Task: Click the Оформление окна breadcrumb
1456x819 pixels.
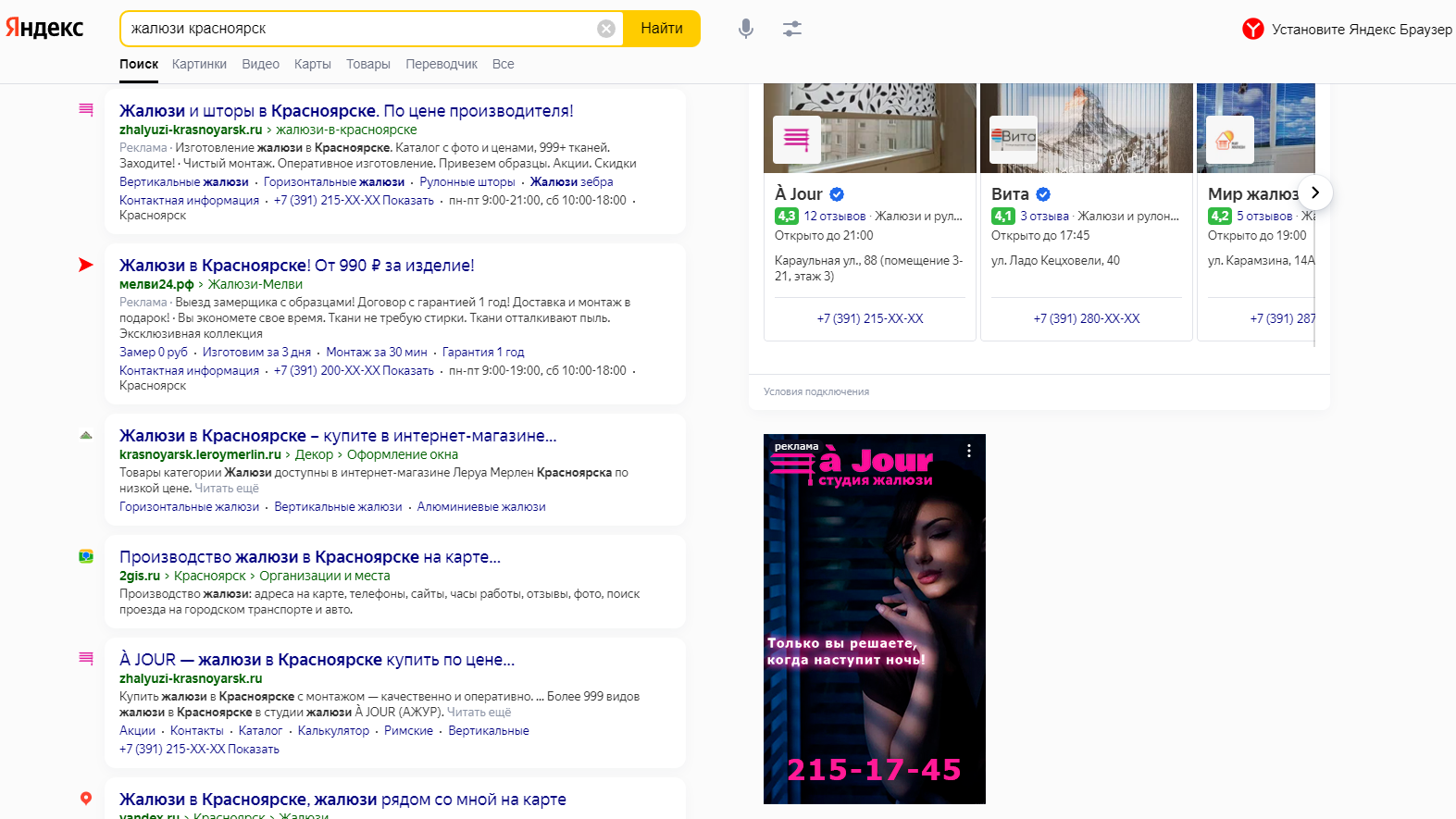Action: (403, 454)
